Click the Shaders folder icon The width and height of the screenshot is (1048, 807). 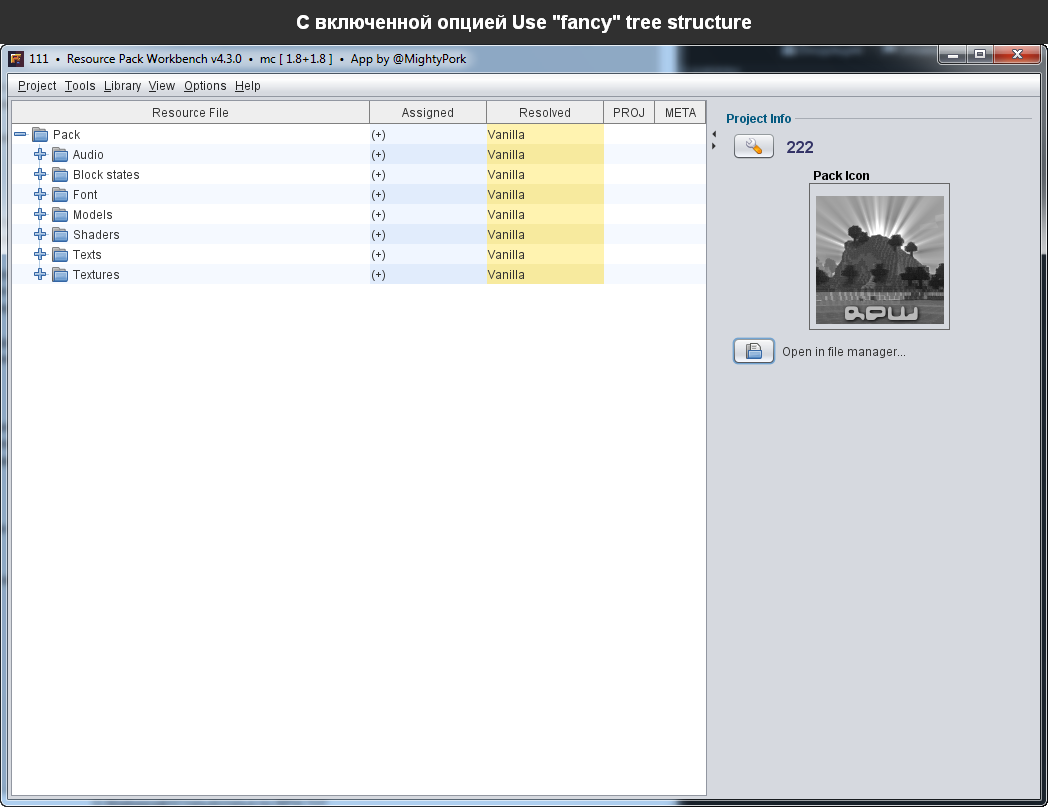point(60,235)
